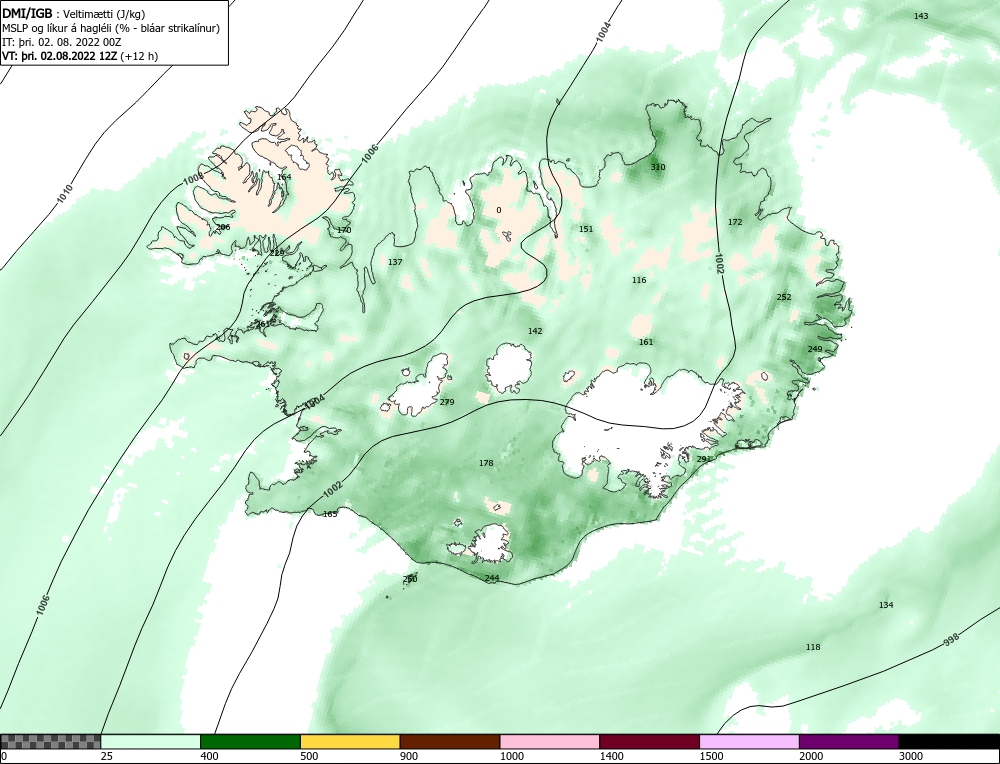
Task: Click the 1002 isobar label in eastern Iceland
Action: point(719,263)
